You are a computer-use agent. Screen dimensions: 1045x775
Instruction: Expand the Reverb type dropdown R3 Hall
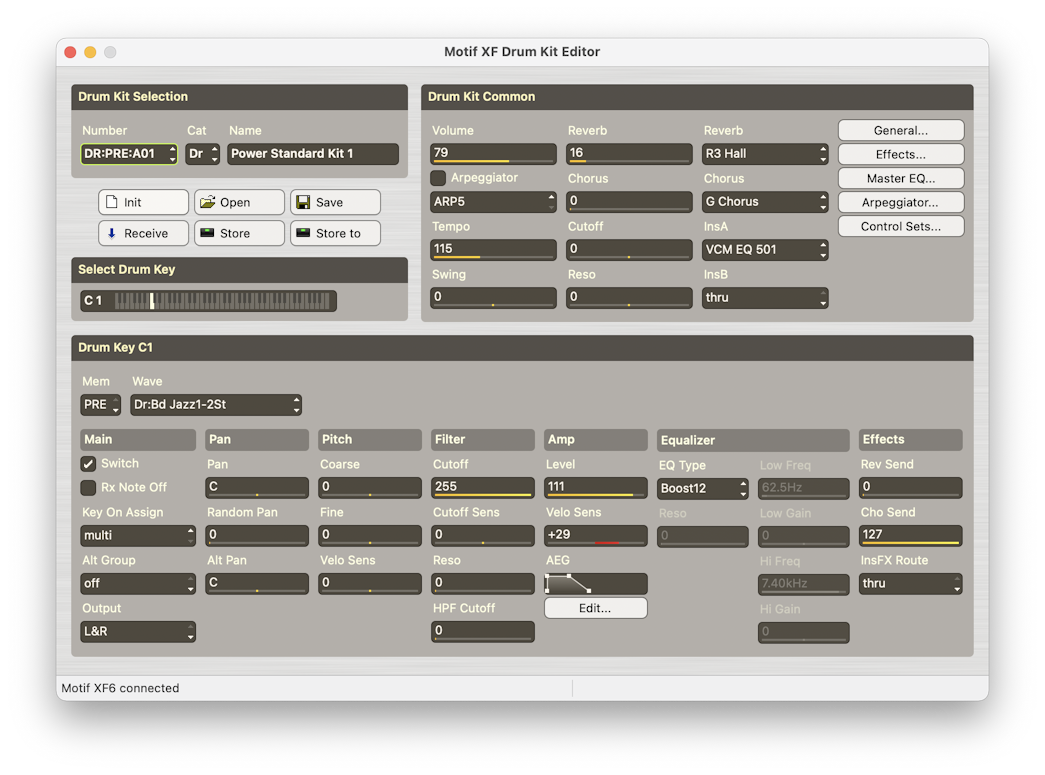tap(765, 154)
